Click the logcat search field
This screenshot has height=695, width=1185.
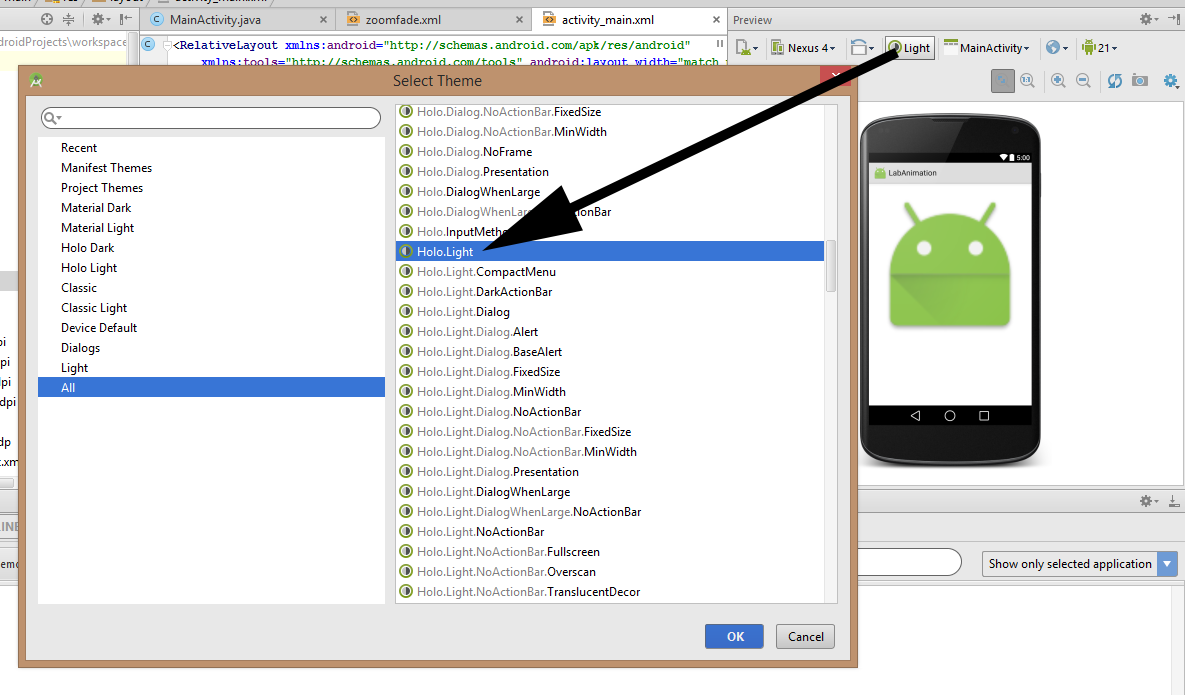(x=909, y=563)
